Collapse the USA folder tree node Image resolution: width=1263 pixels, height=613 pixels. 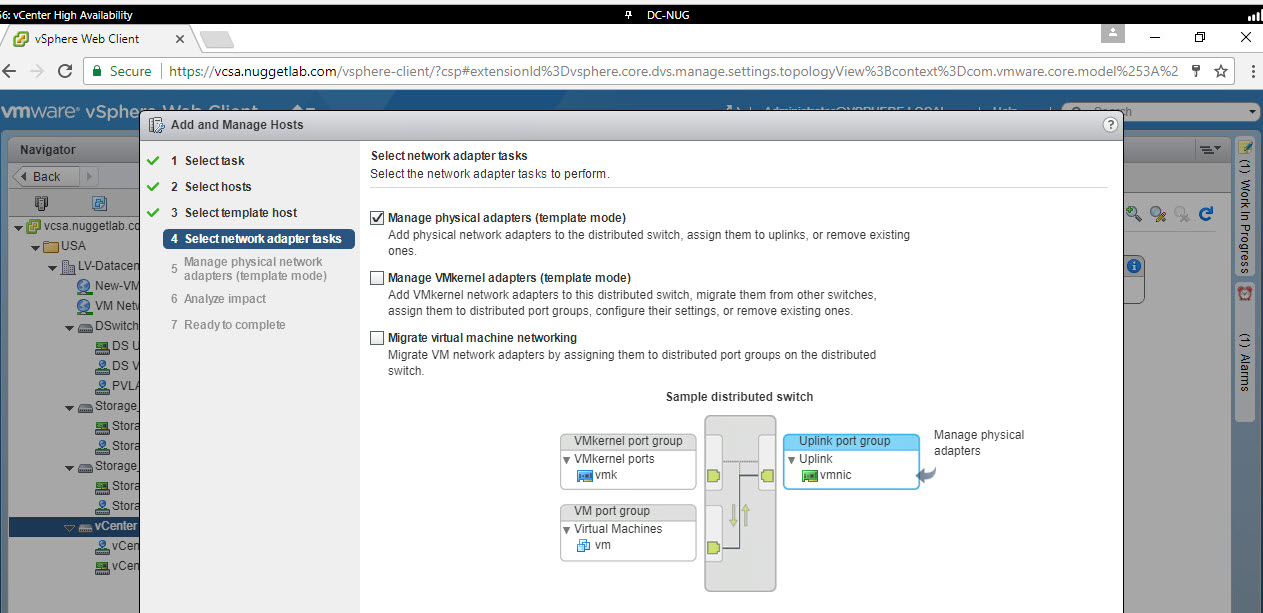(36, 247)
